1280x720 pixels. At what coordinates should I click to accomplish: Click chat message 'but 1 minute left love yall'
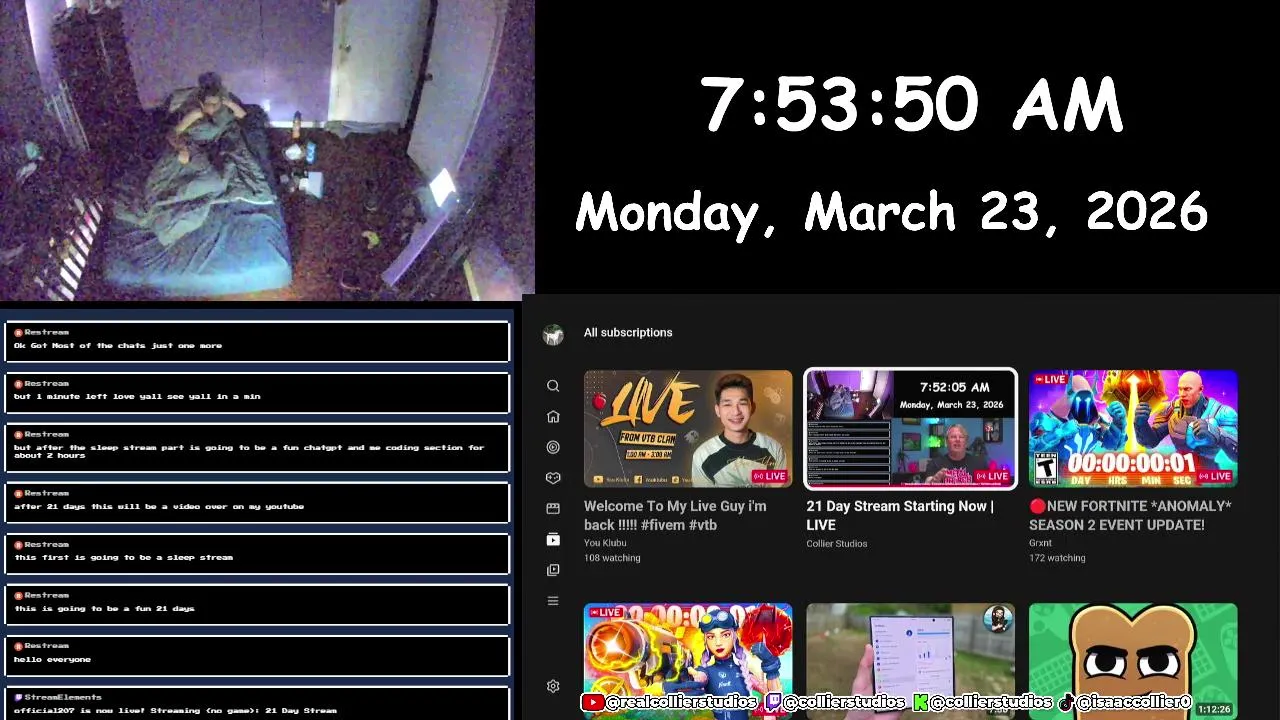tap(257, 392)
